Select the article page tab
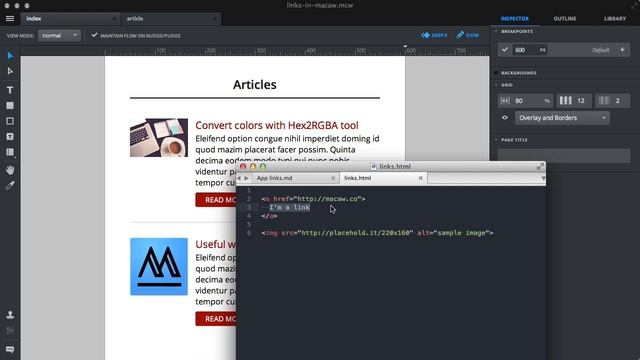Screen dimensions: 640x360 171,19
